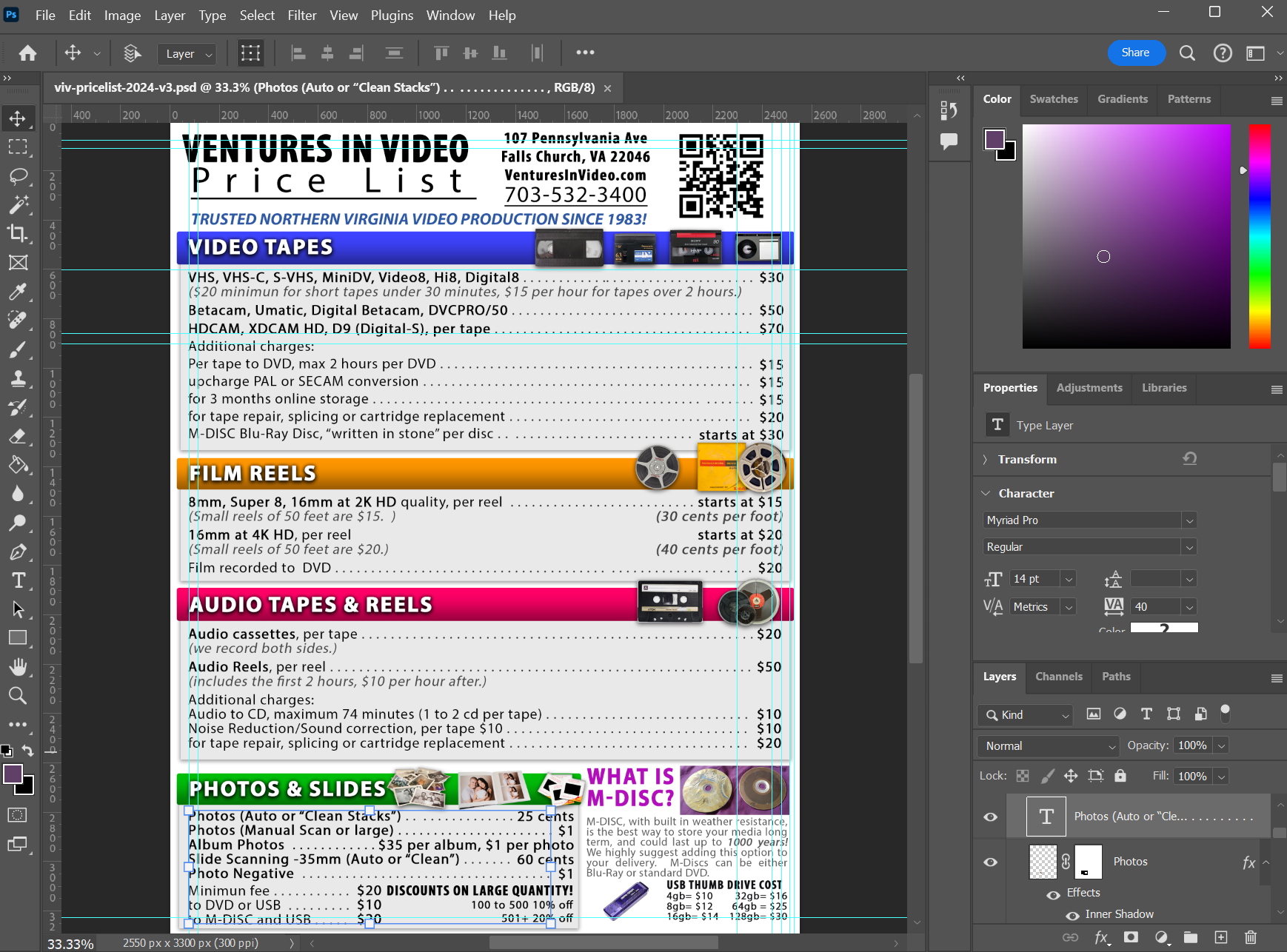The width and height of the screenshot is (1287, 952).
Task: Select the Paint Bucket tool
Action: (x=18, y=465)
